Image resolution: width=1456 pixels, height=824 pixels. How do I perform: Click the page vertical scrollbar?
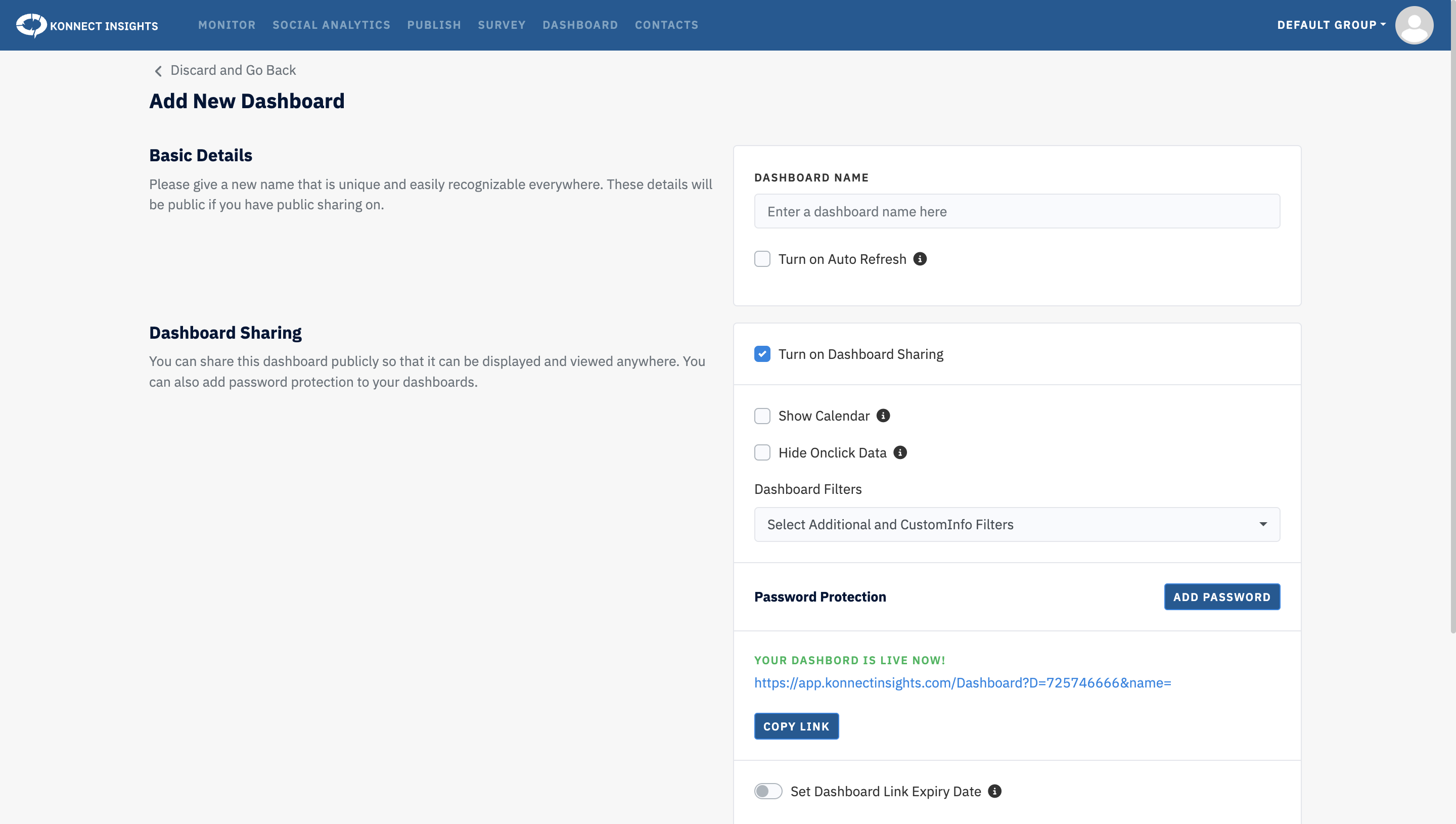(1452, 317)
